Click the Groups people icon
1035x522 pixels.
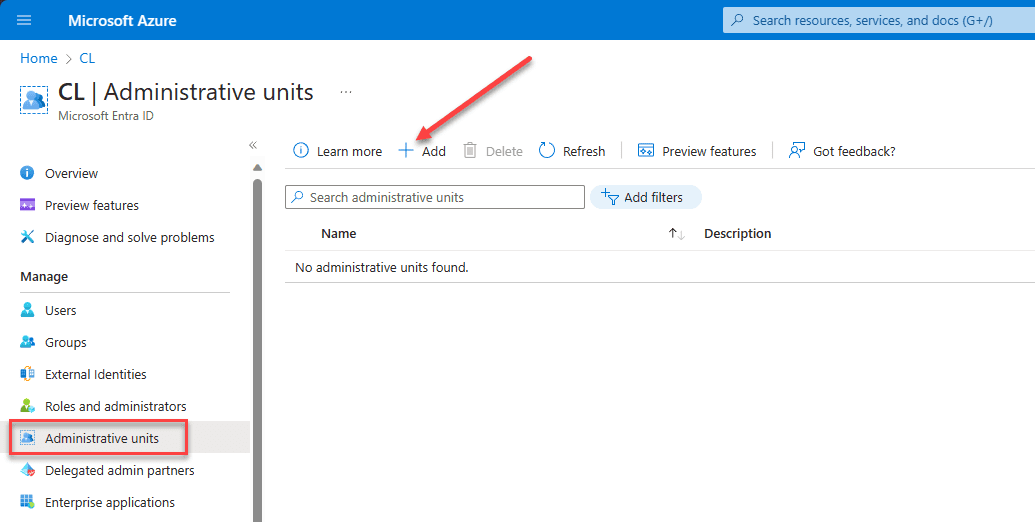point(27,342)
